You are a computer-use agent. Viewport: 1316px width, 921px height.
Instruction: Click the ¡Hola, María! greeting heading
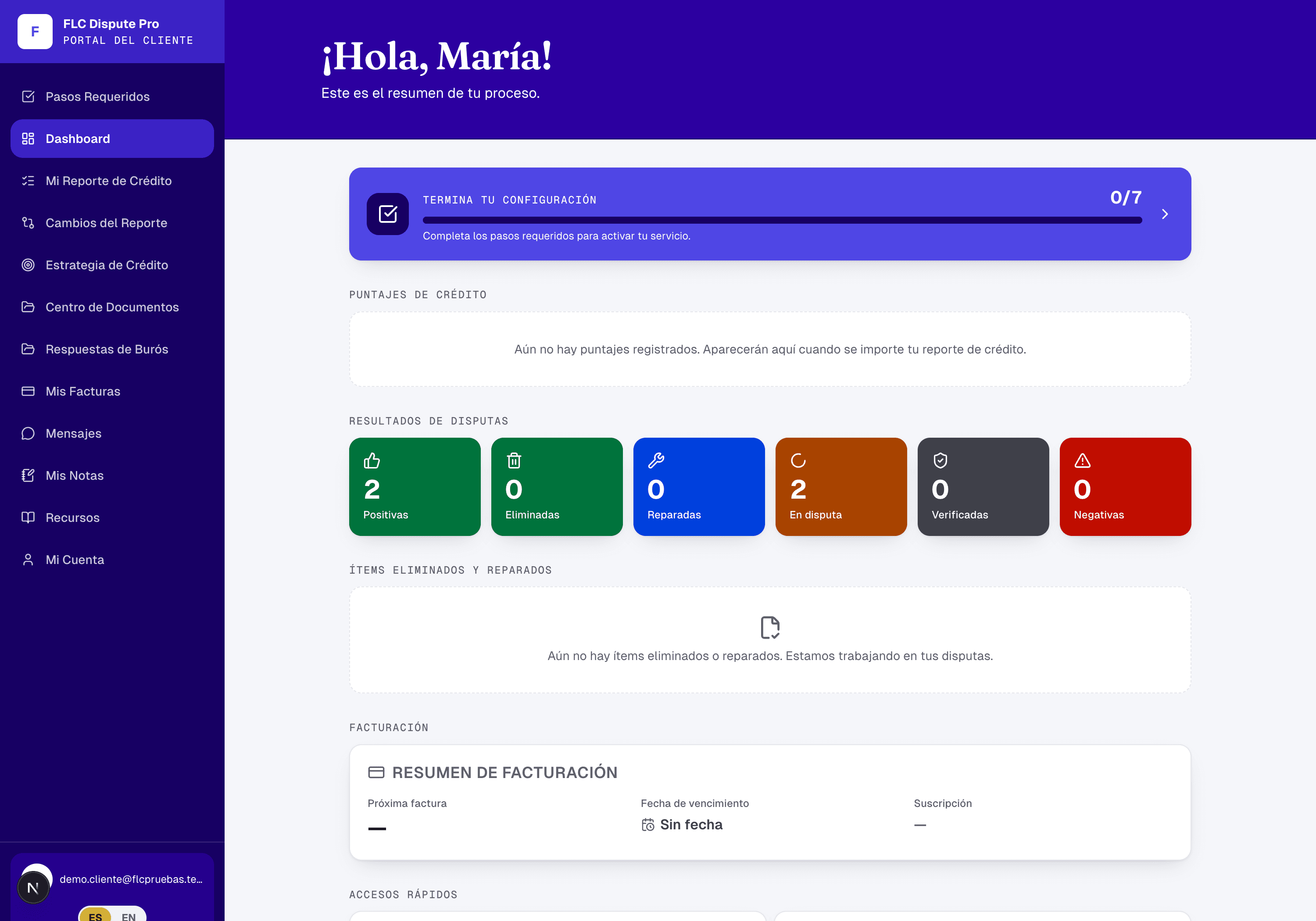[437, 57]
